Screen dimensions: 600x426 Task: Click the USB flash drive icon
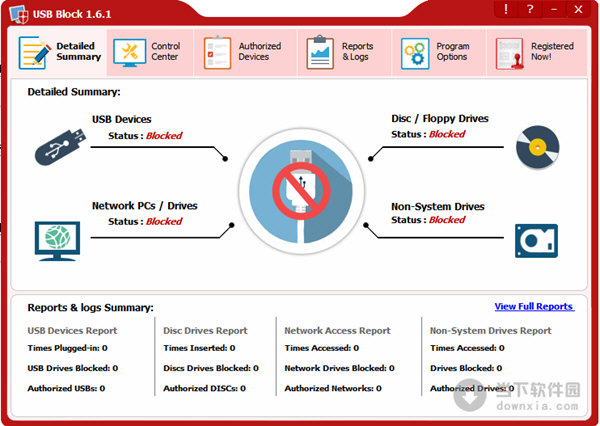[60, 147]
